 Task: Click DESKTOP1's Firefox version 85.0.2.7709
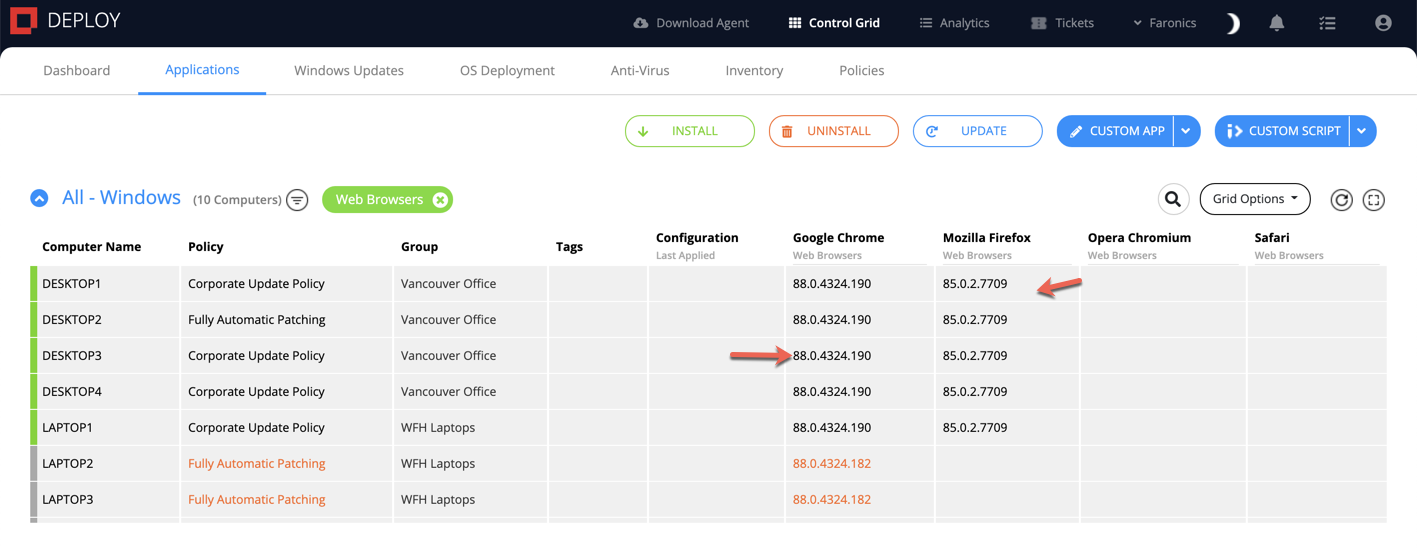(x=975, y=284)
